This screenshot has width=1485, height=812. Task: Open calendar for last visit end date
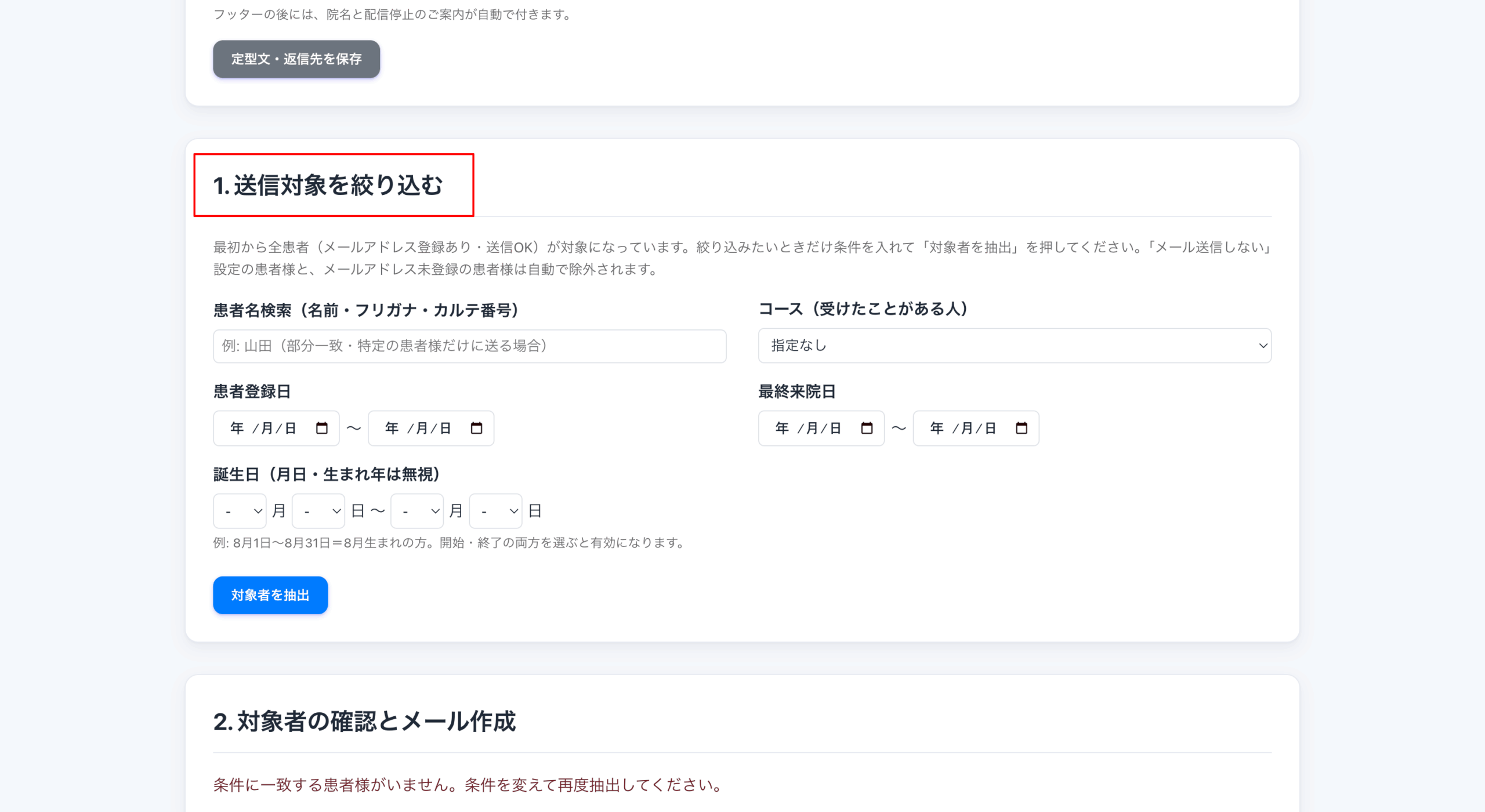point(1022,428)
